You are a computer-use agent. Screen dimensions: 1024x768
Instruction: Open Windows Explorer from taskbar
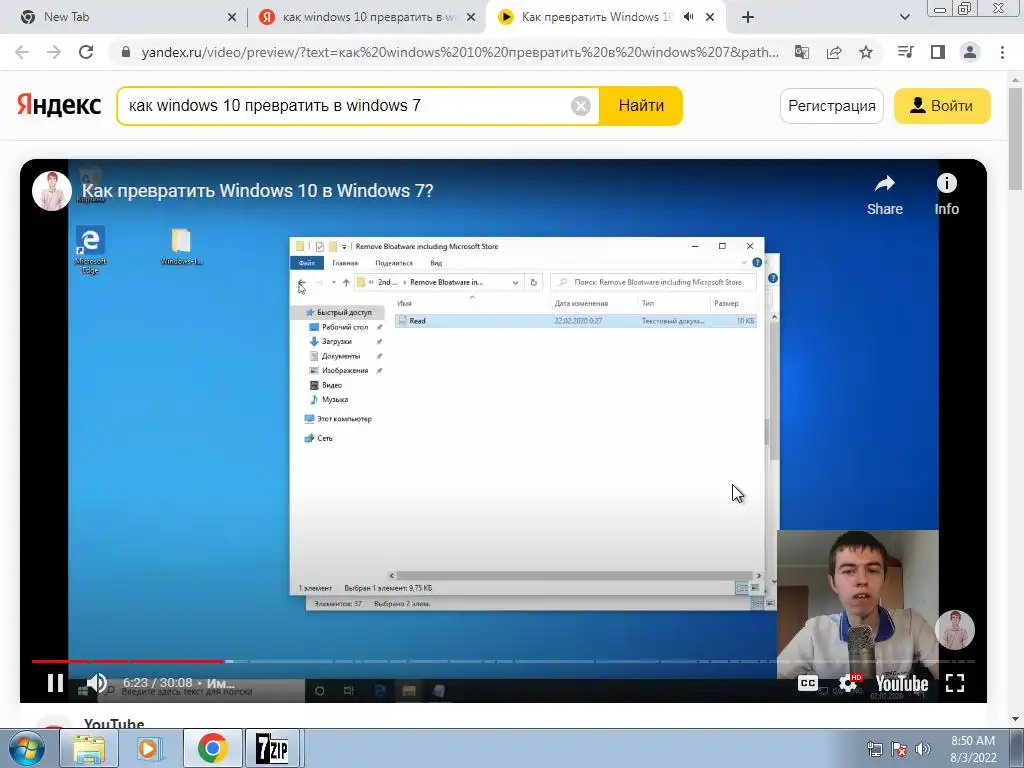pos(89,748)
